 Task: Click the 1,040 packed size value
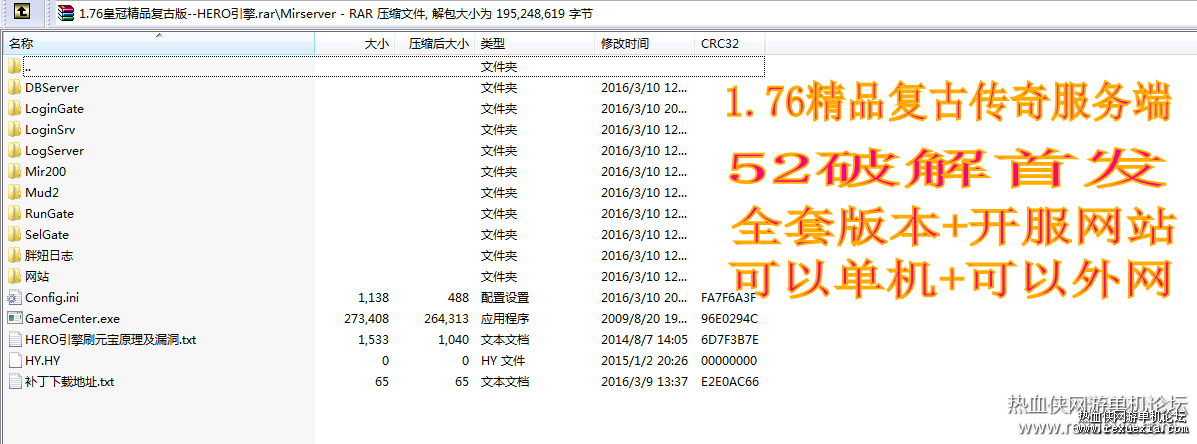pyautogui.click(x=452, y=339)
